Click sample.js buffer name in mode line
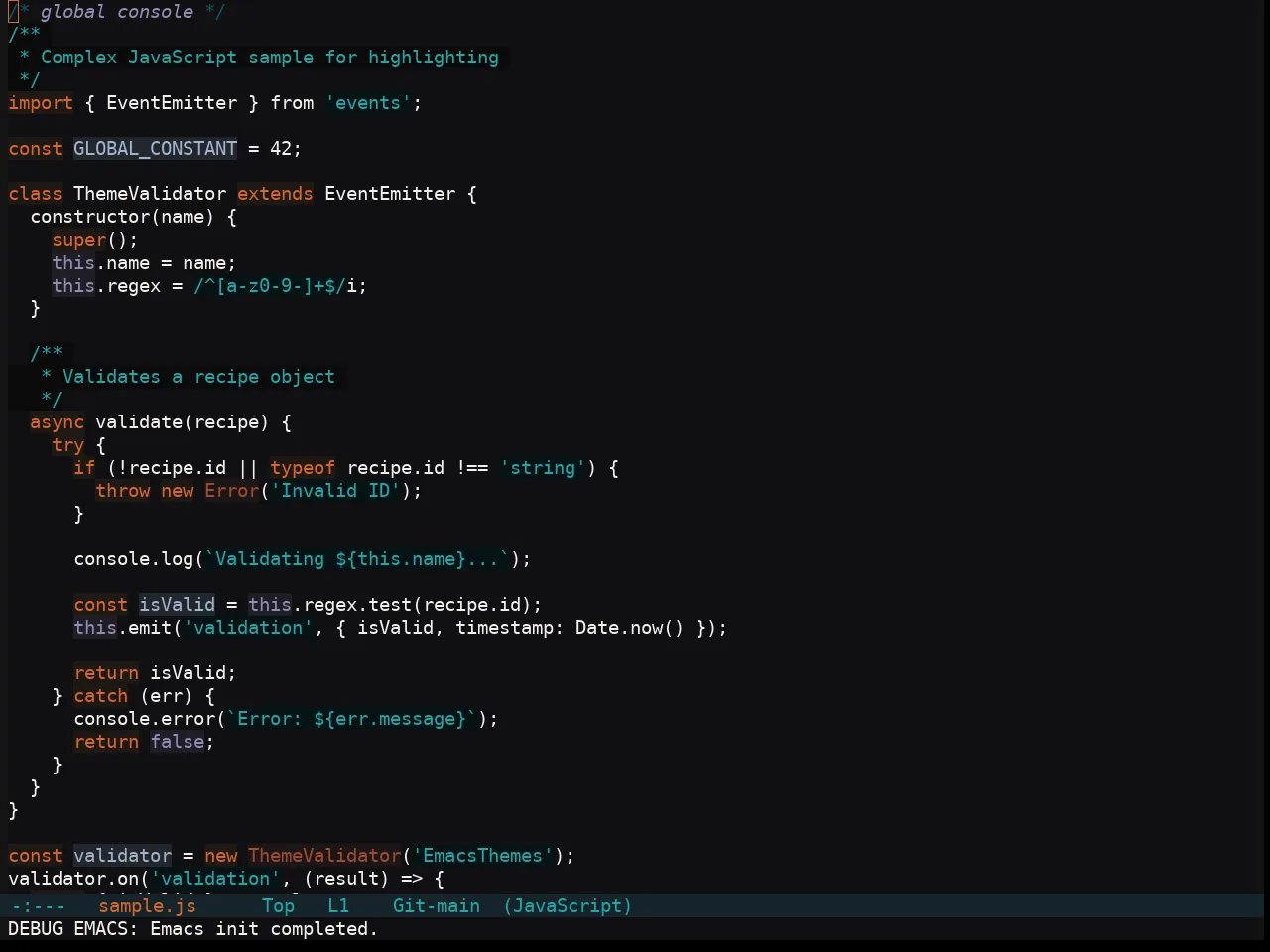Screen dimensions: 1270x952 pos(147,906)
